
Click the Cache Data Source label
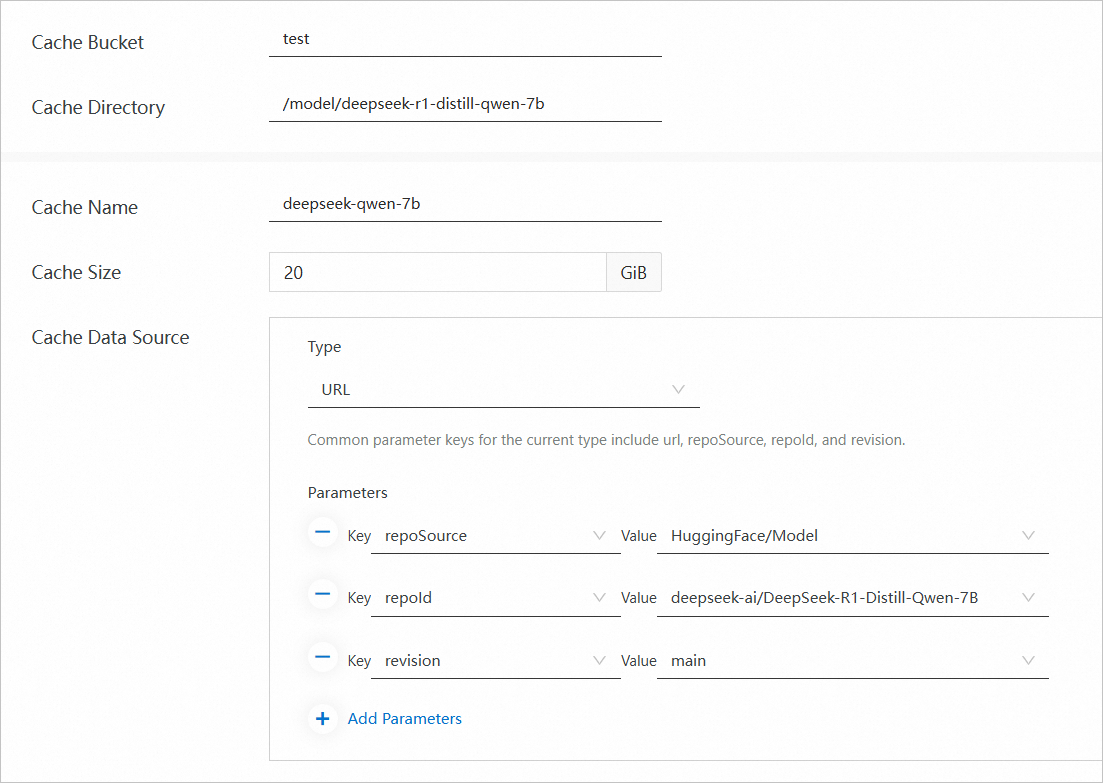[x=110, y=337]
